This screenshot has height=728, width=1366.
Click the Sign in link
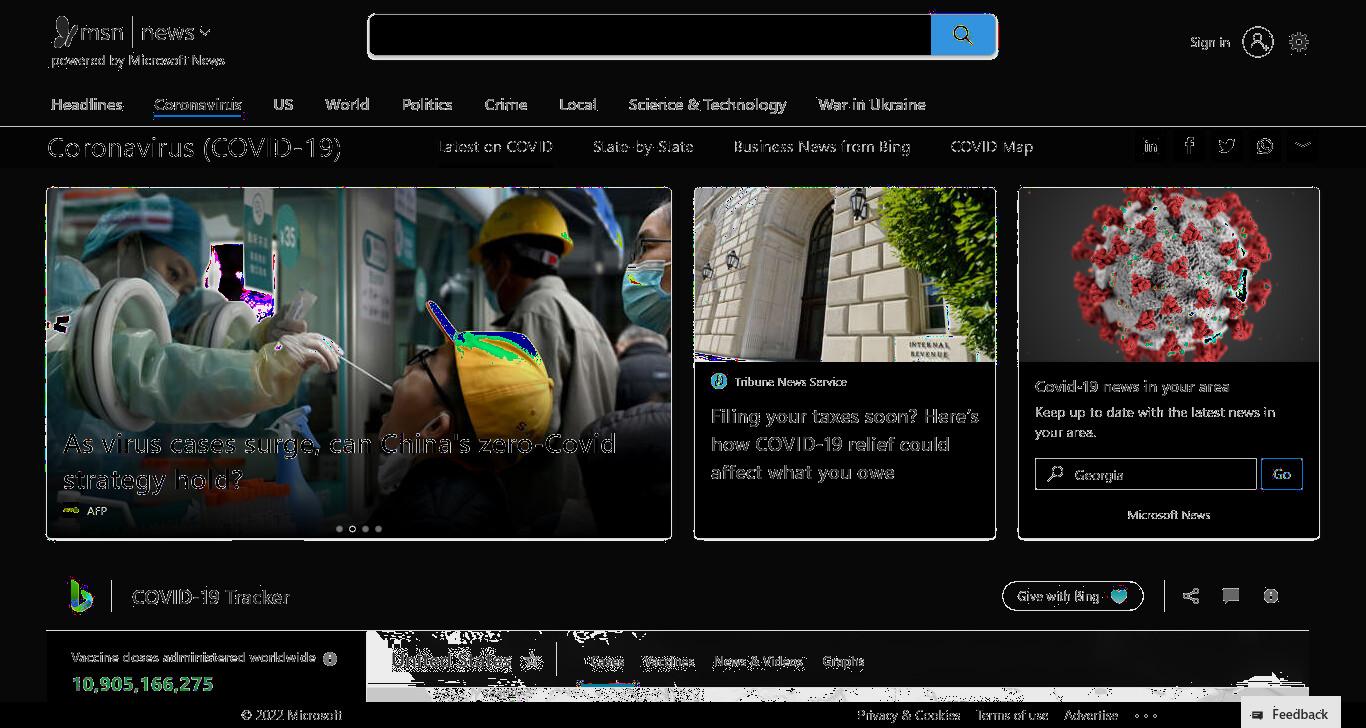[1210, 42]
